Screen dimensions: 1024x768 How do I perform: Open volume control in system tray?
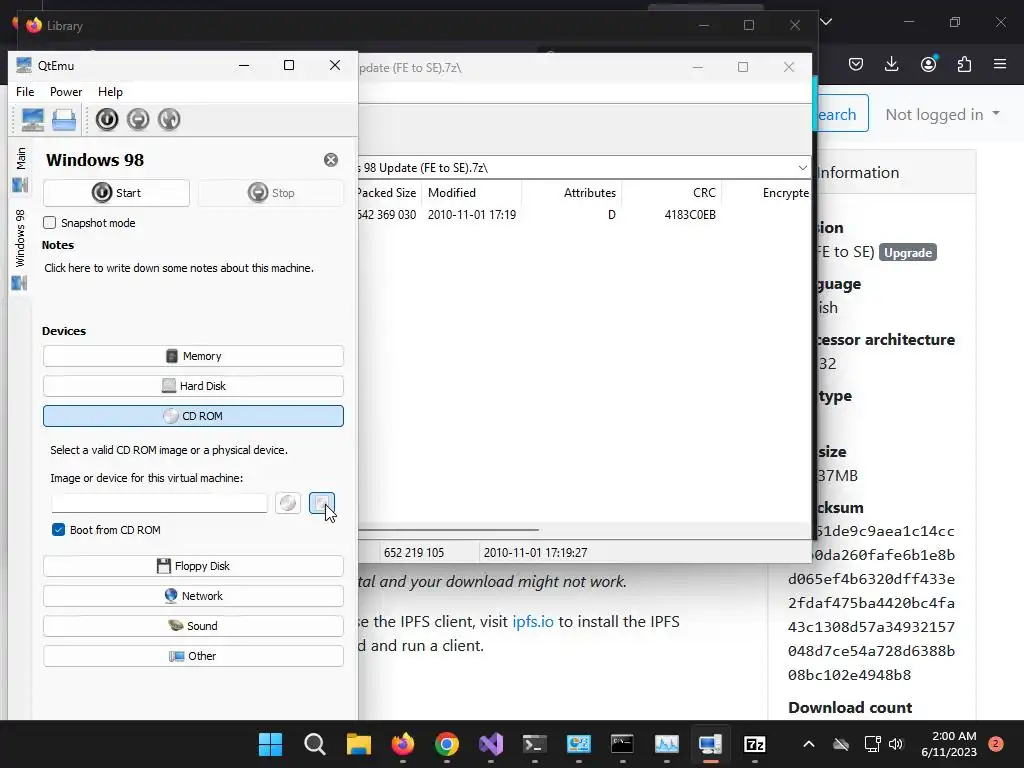[x=896, y=744]
